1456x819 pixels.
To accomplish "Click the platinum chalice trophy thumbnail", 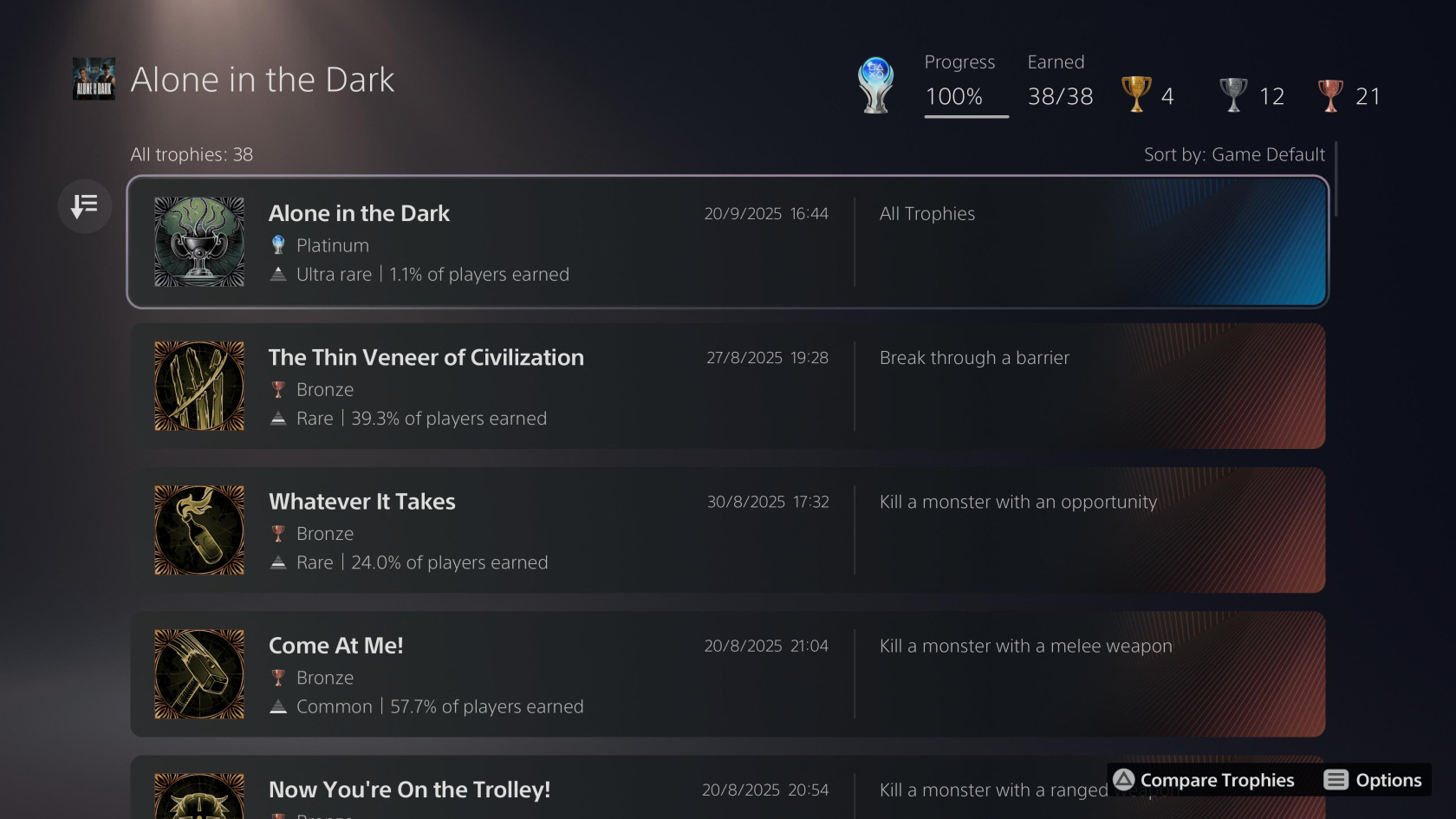I will click(199, 242).
